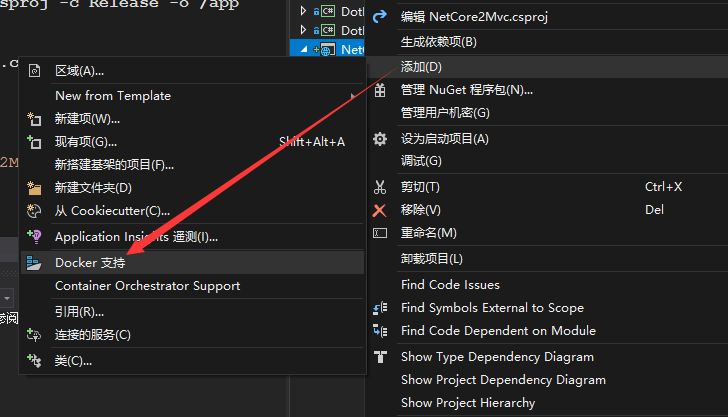Click the NetCore2Mvc web project icon in tree
Image resolution: width=728 pixels, height=417 pixels.
point(328,49)
